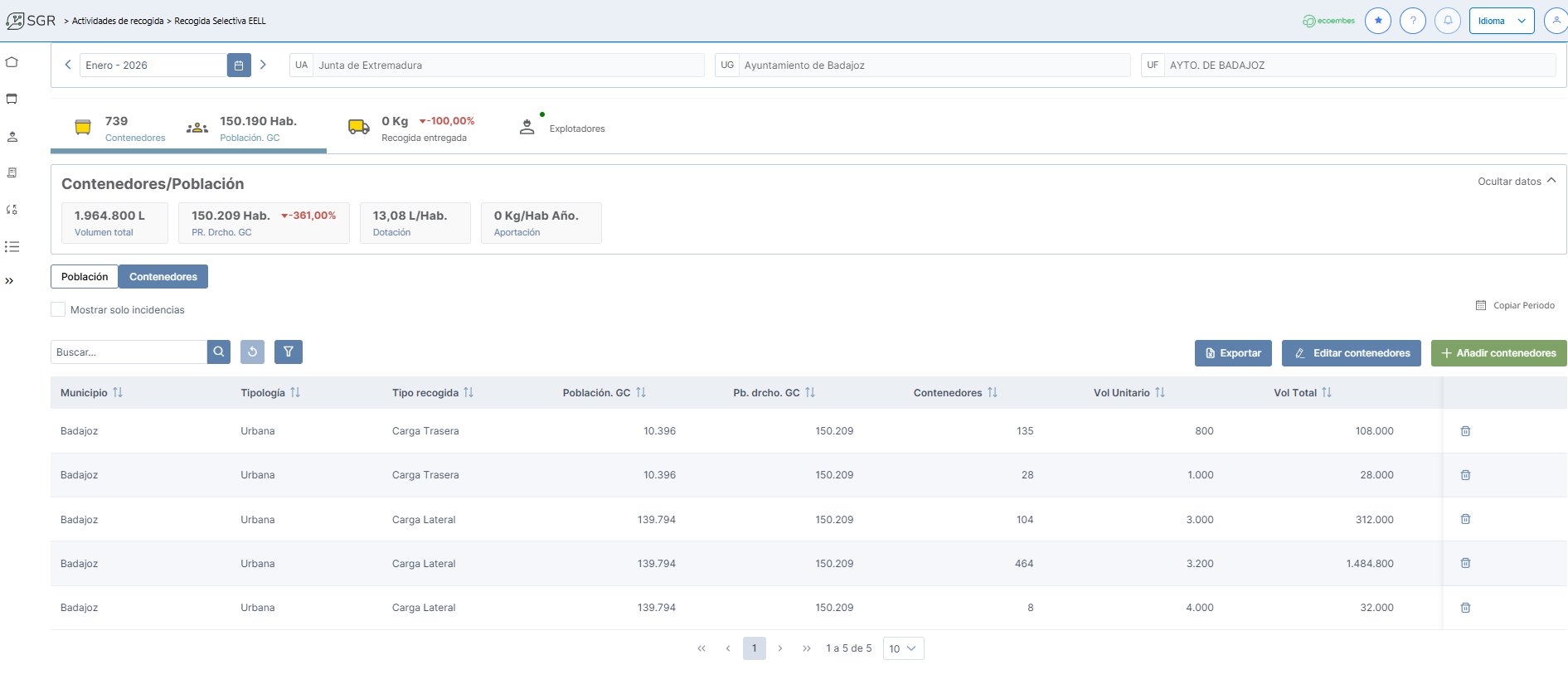Select the Contenedores toggle view
Screen dimensions: 1568x689
[163, 277]
